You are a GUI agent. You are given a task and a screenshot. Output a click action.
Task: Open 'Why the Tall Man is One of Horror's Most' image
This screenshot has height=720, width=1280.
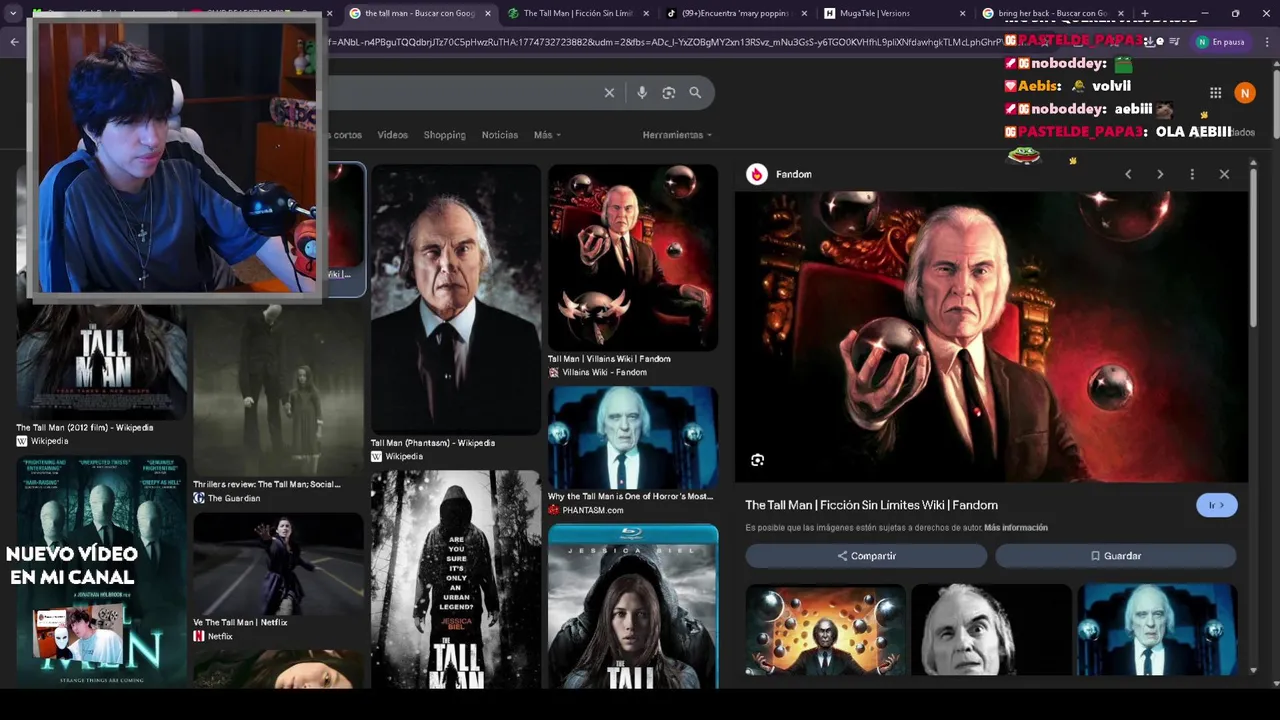click(x=633, y=437)
